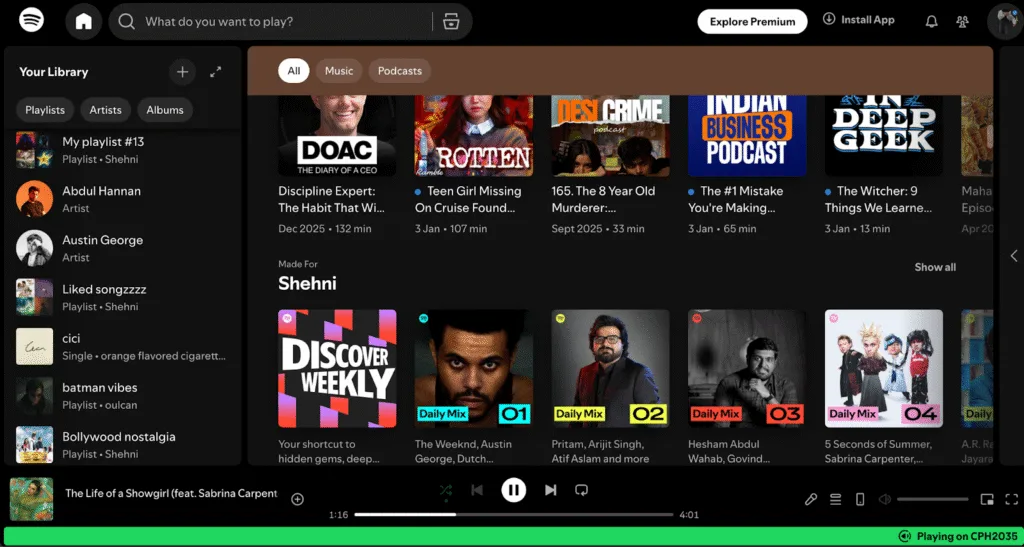Open the lyrics microphone icon
This screenshot has height=547, width=1024.
click(x=811, y=499)
